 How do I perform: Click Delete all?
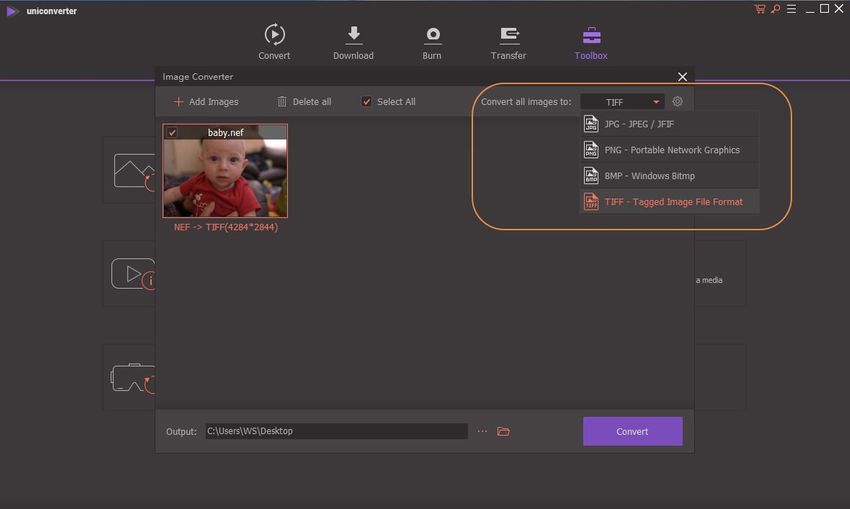click(x=304, y=102)
